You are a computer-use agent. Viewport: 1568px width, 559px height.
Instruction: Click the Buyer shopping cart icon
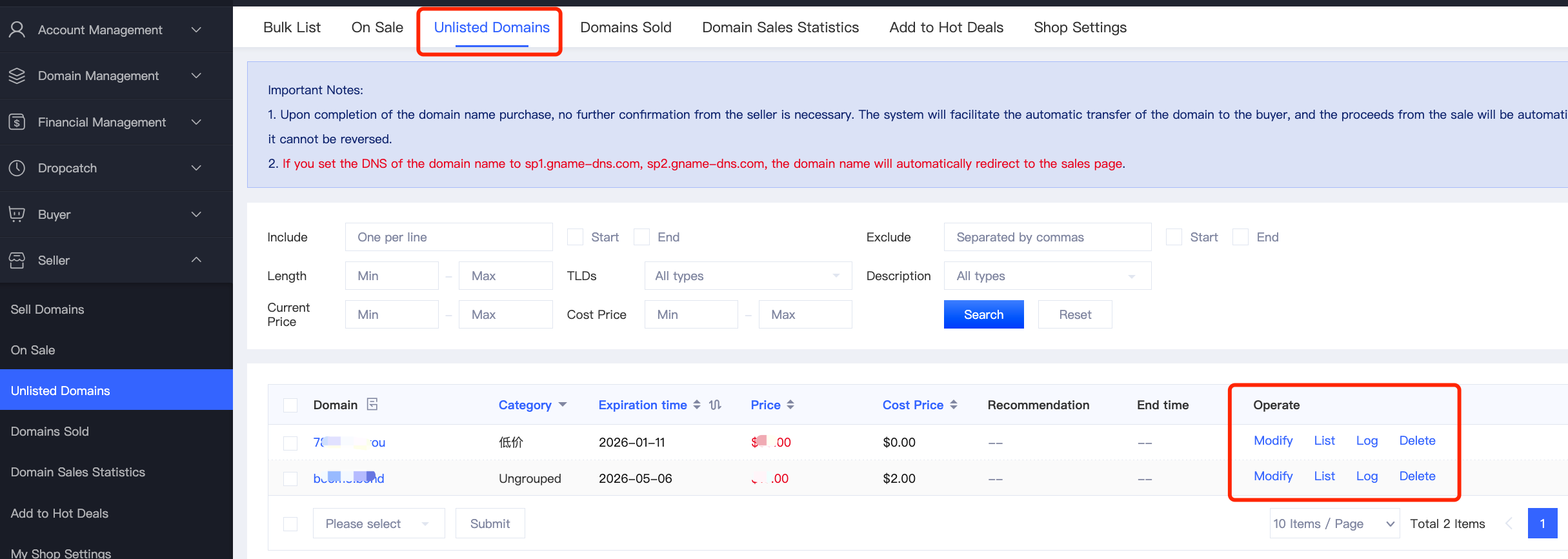[x=17, y=214]
